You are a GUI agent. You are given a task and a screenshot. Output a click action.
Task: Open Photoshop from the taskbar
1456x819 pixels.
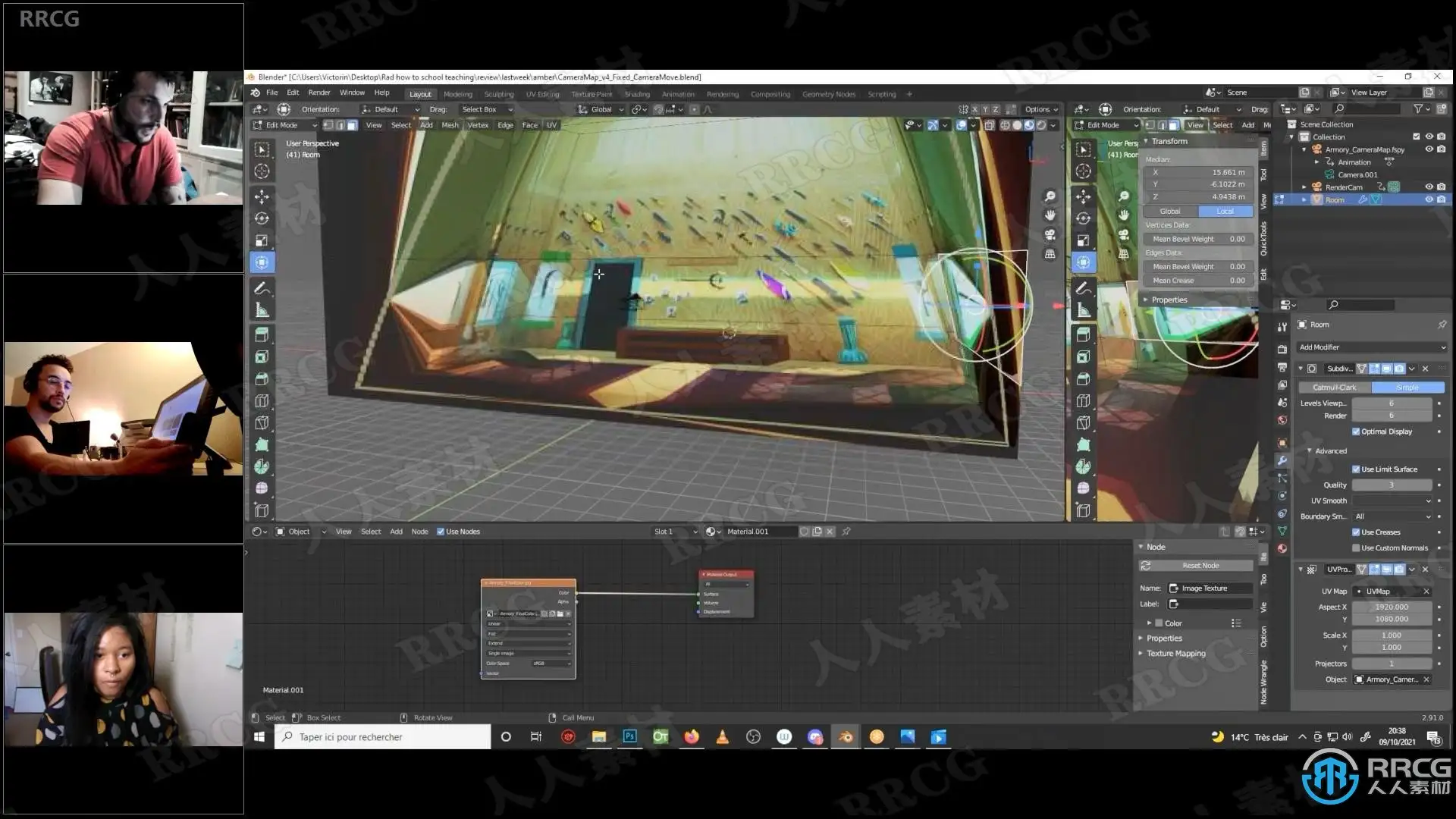click(629, 736)
